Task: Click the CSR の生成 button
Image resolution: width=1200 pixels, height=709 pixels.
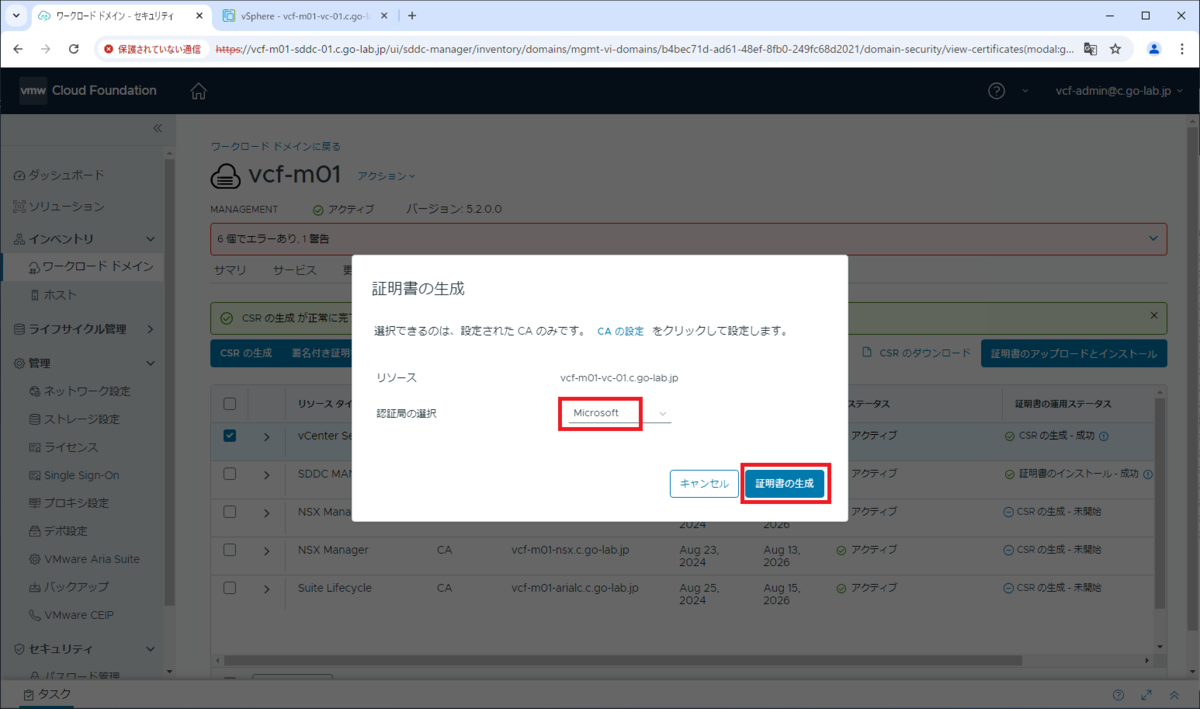Action: 246,353
